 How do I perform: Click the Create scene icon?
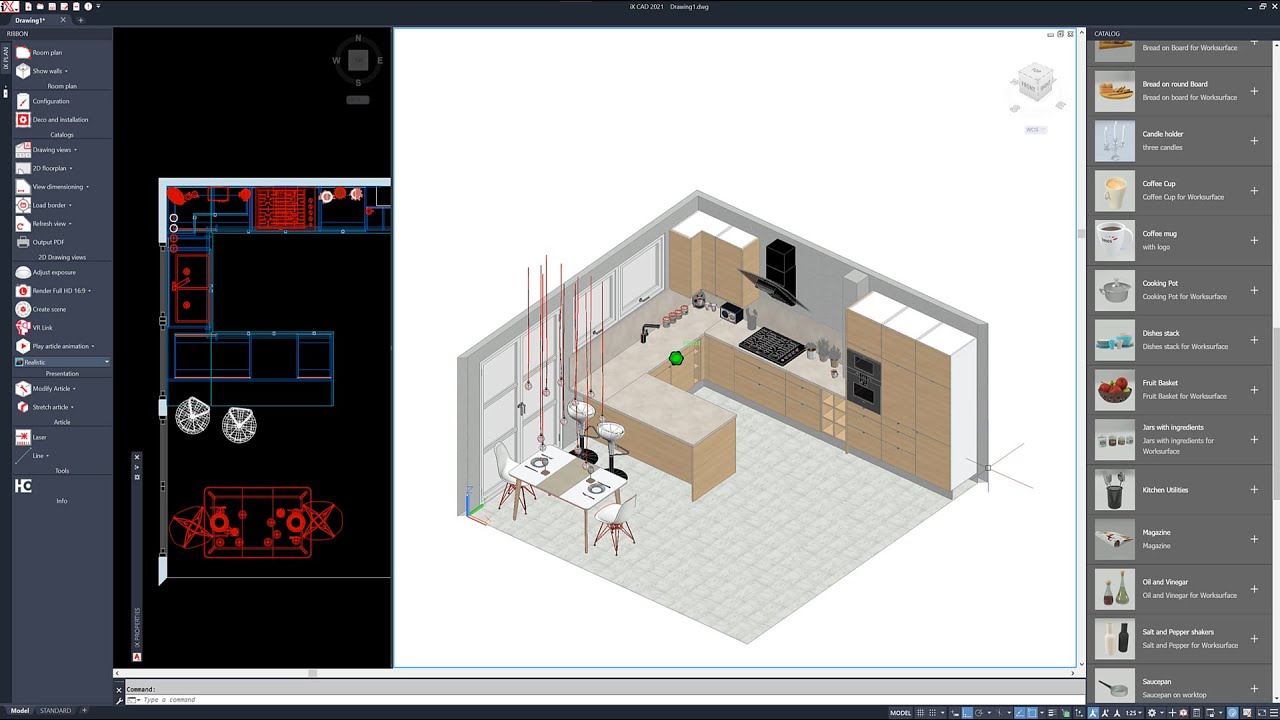[x=23, y=309]
